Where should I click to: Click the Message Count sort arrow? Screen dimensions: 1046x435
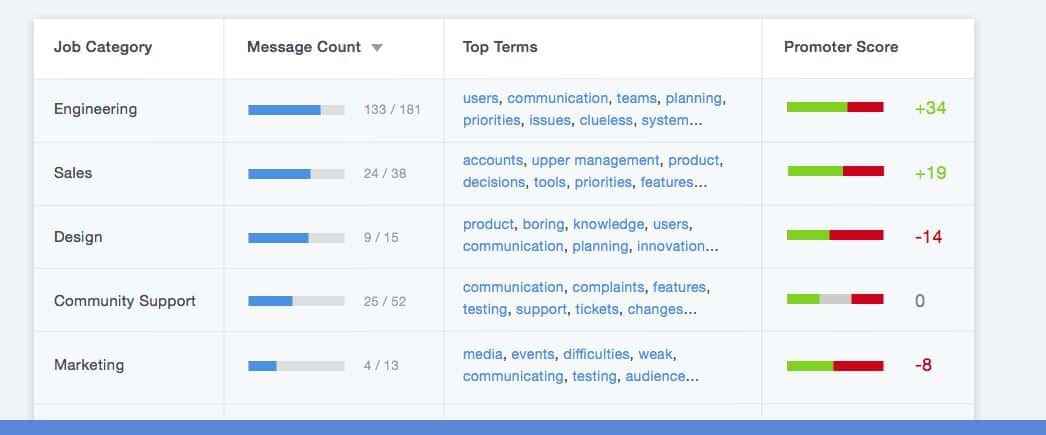pos(377,48)
